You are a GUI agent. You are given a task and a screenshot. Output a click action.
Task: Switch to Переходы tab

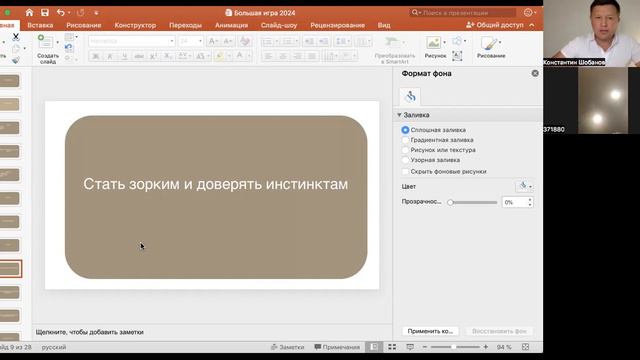coord(185,25)
